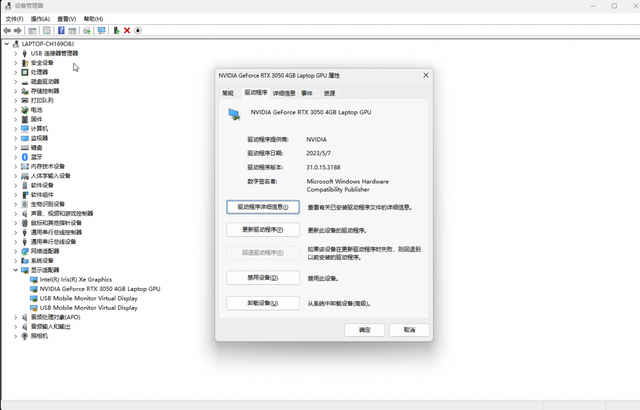
Task: Click the Bluetooth icon beside 蓝牙
Action: coord(25,157)
